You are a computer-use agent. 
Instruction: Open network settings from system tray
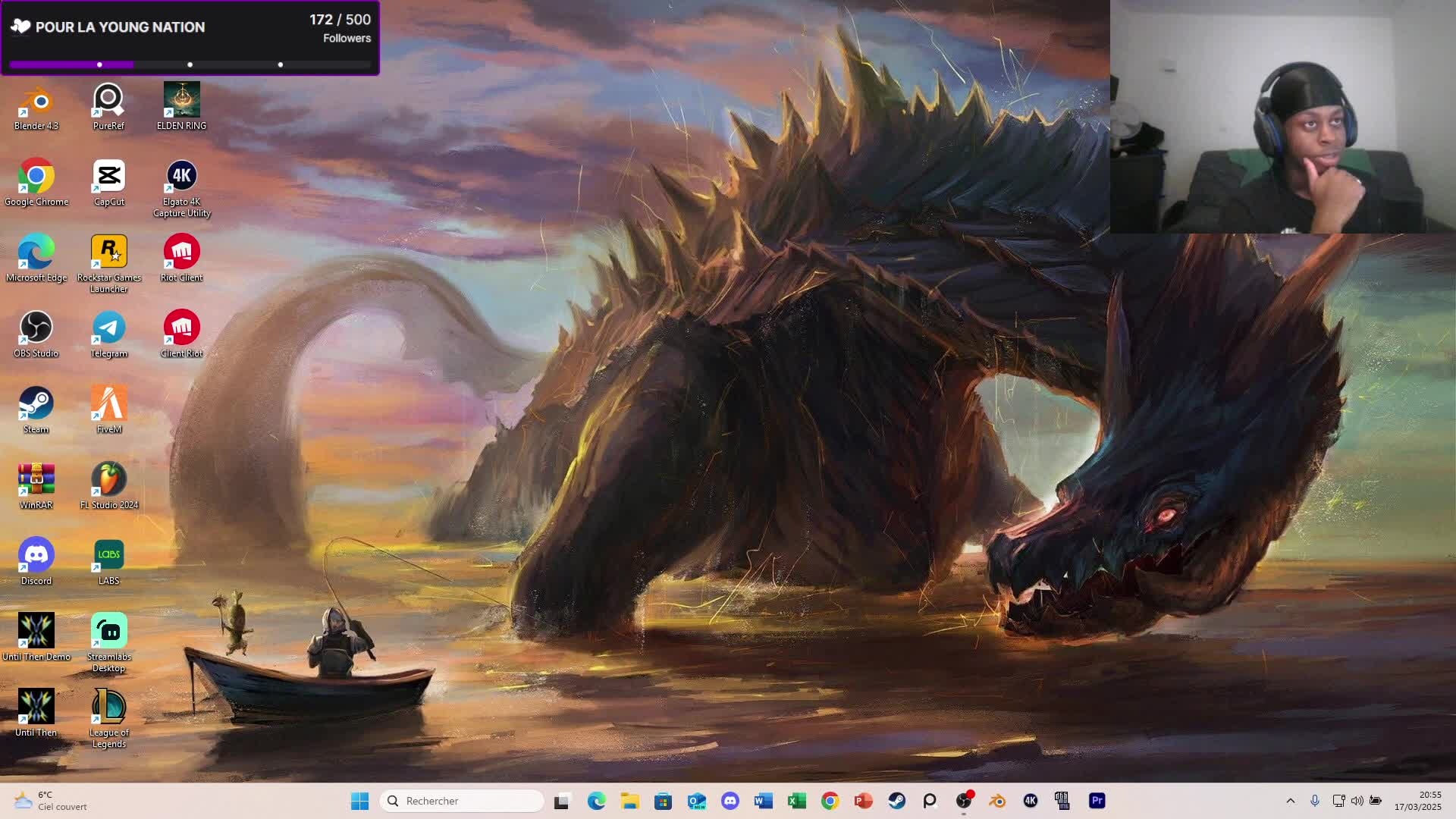1338,801
